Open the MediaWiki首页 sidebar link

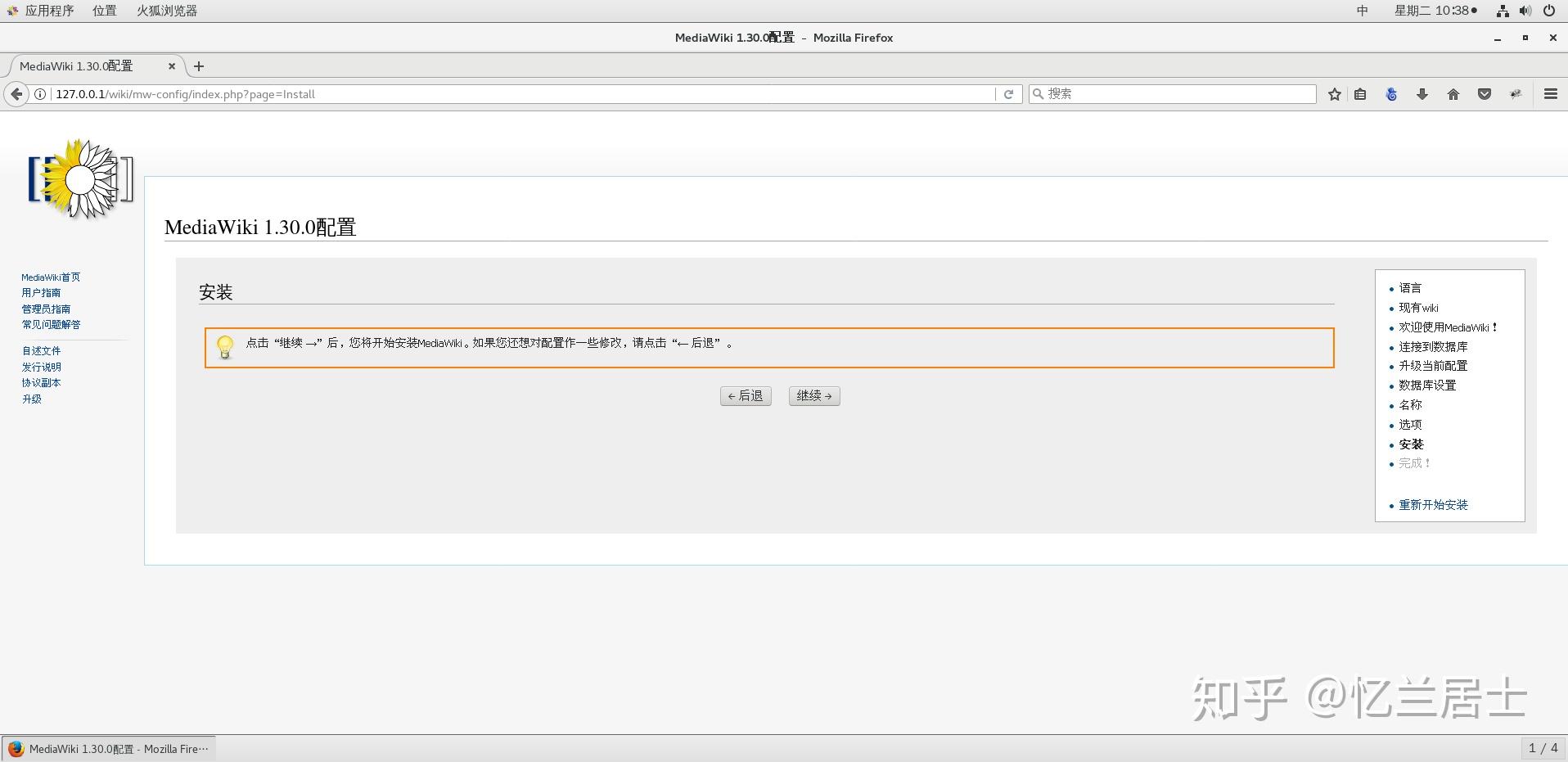point(51,277)
